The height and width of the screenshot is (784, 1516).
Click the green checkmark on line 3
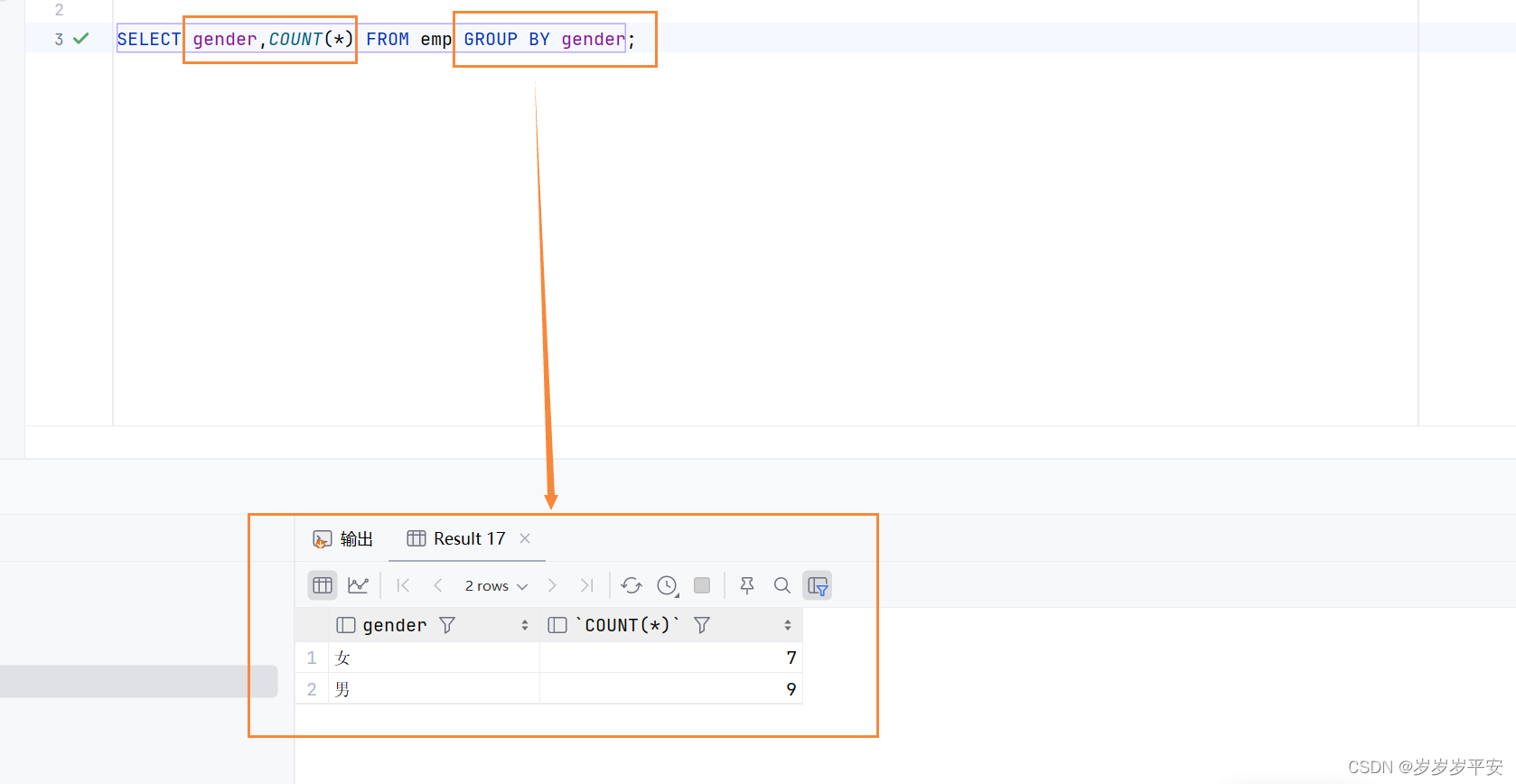coord(81,39)
